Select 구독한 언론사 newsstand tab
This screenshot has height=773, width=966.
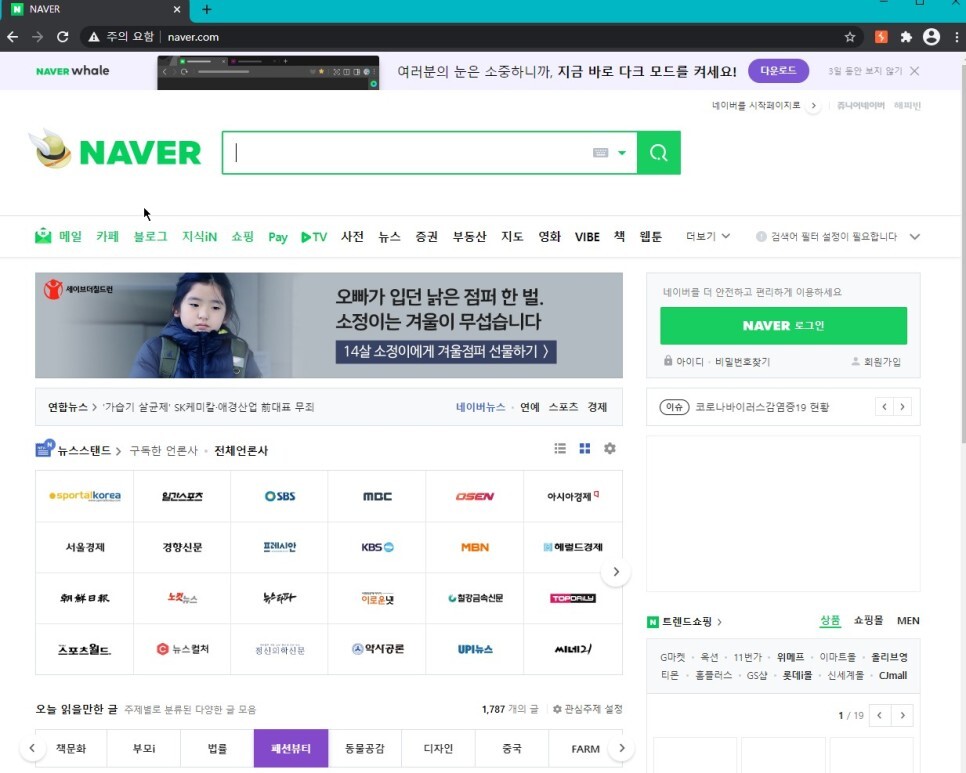tap(163, 450)
